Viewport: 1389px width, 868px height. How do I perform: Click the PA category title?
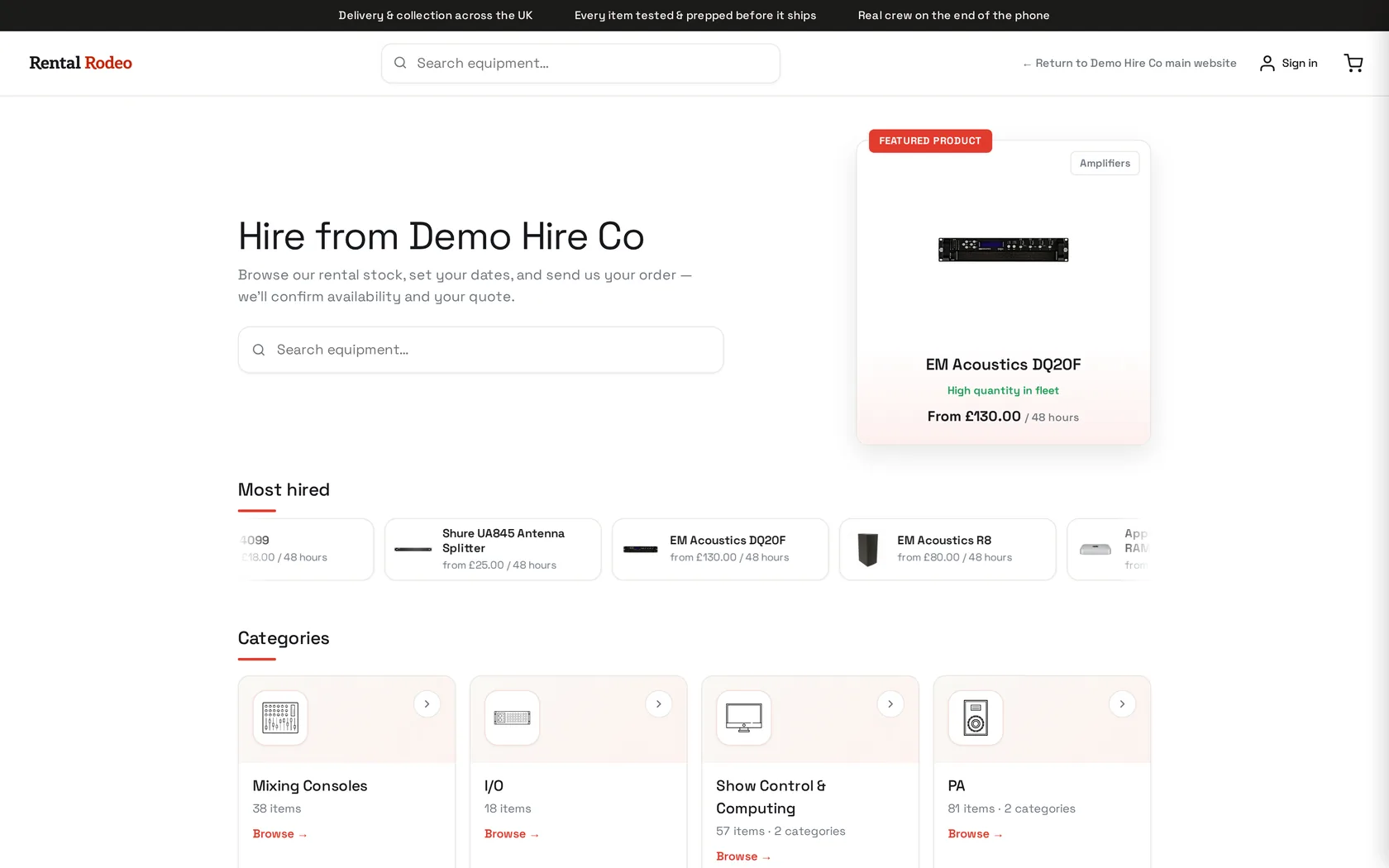[x=957, y=785]
